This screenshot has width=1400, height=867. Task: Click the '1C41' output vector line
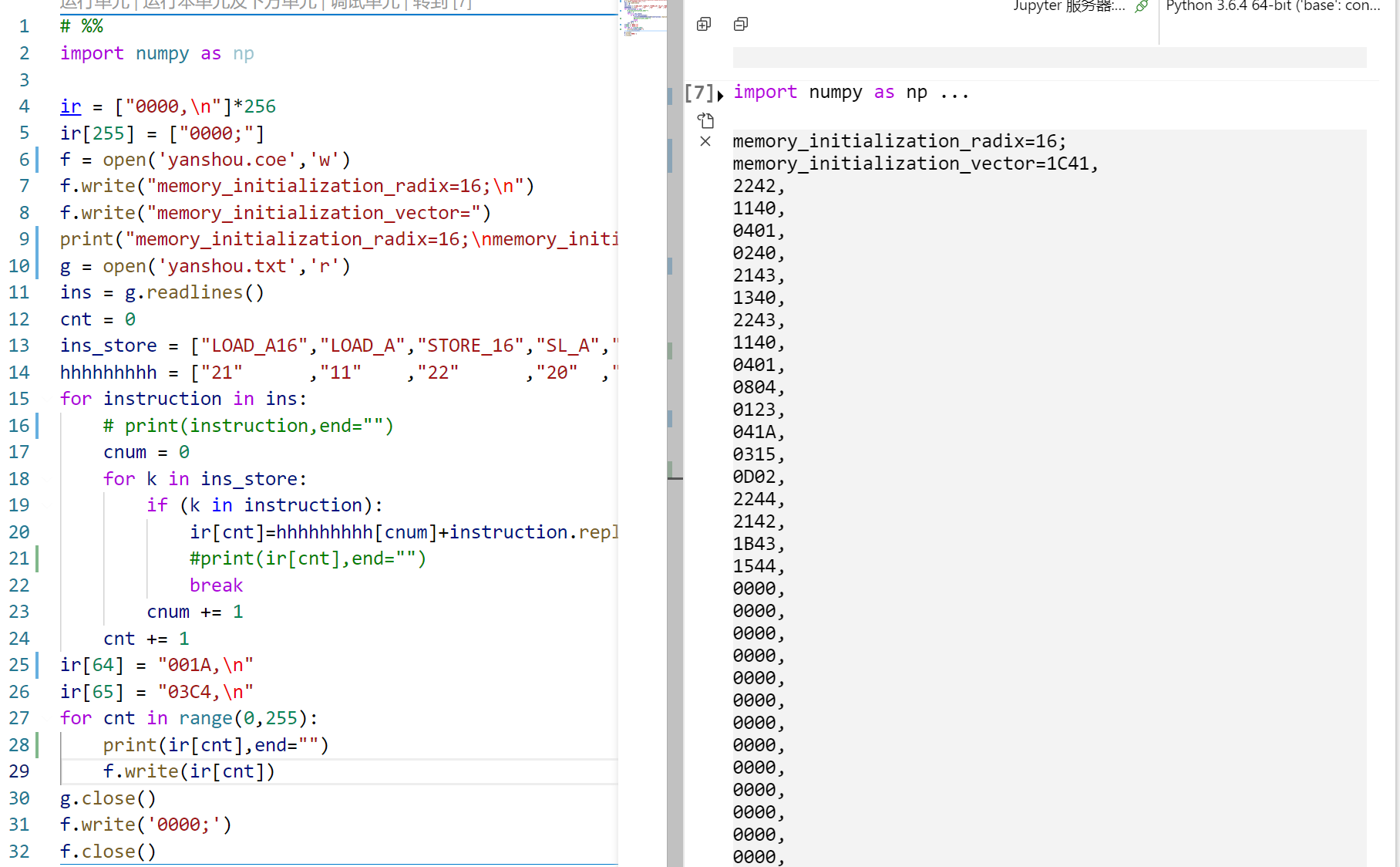(x=914, y=164)
